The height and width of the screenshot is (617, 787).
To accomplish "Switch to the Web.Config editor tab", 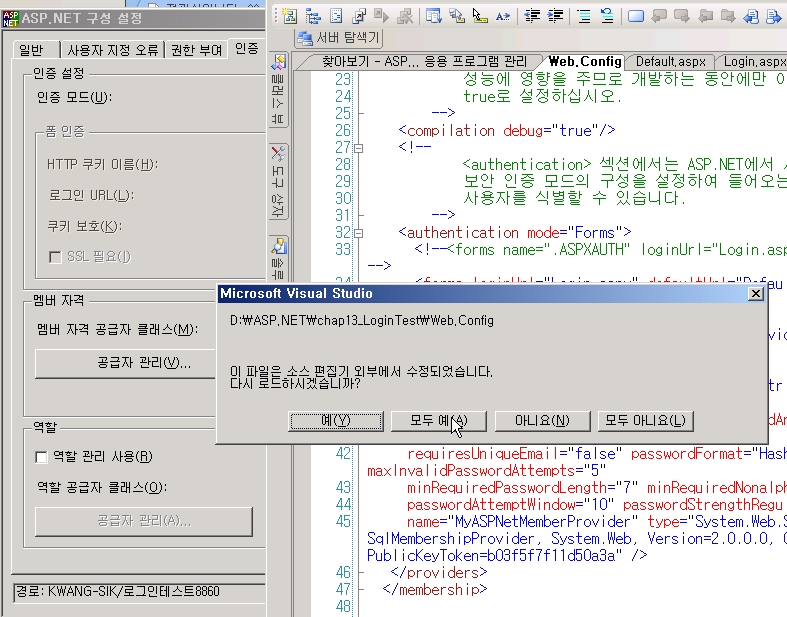I will 585,62.
